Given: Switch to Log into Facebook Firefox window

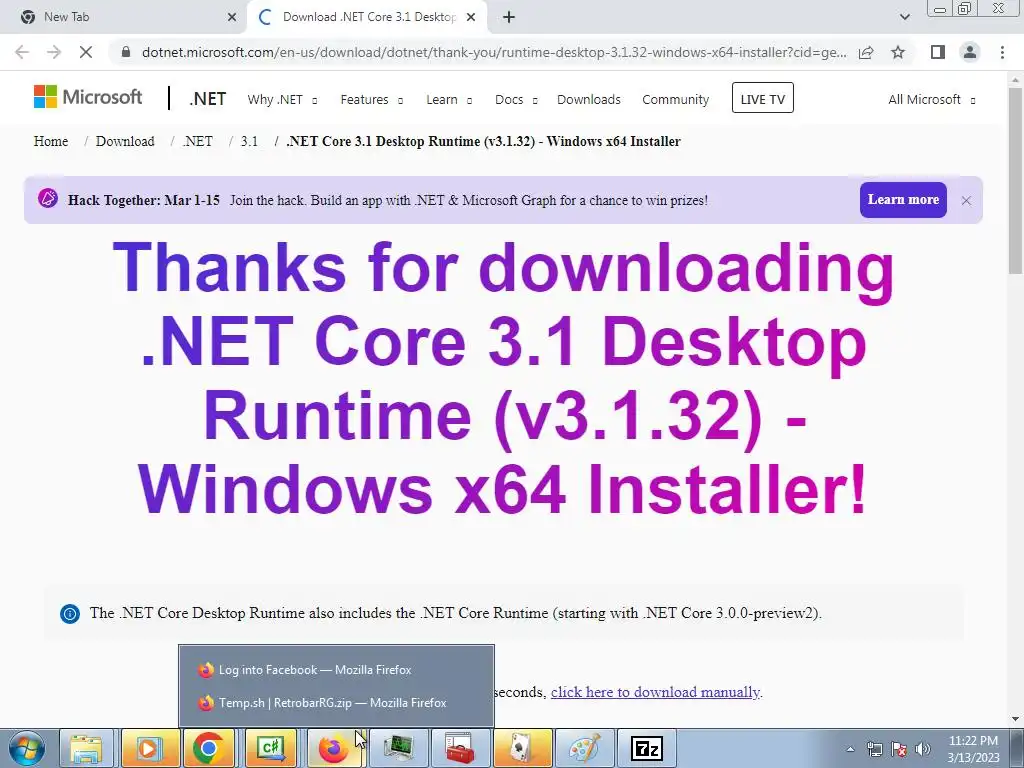Looking at the screenshot, I should pos(336,670).
